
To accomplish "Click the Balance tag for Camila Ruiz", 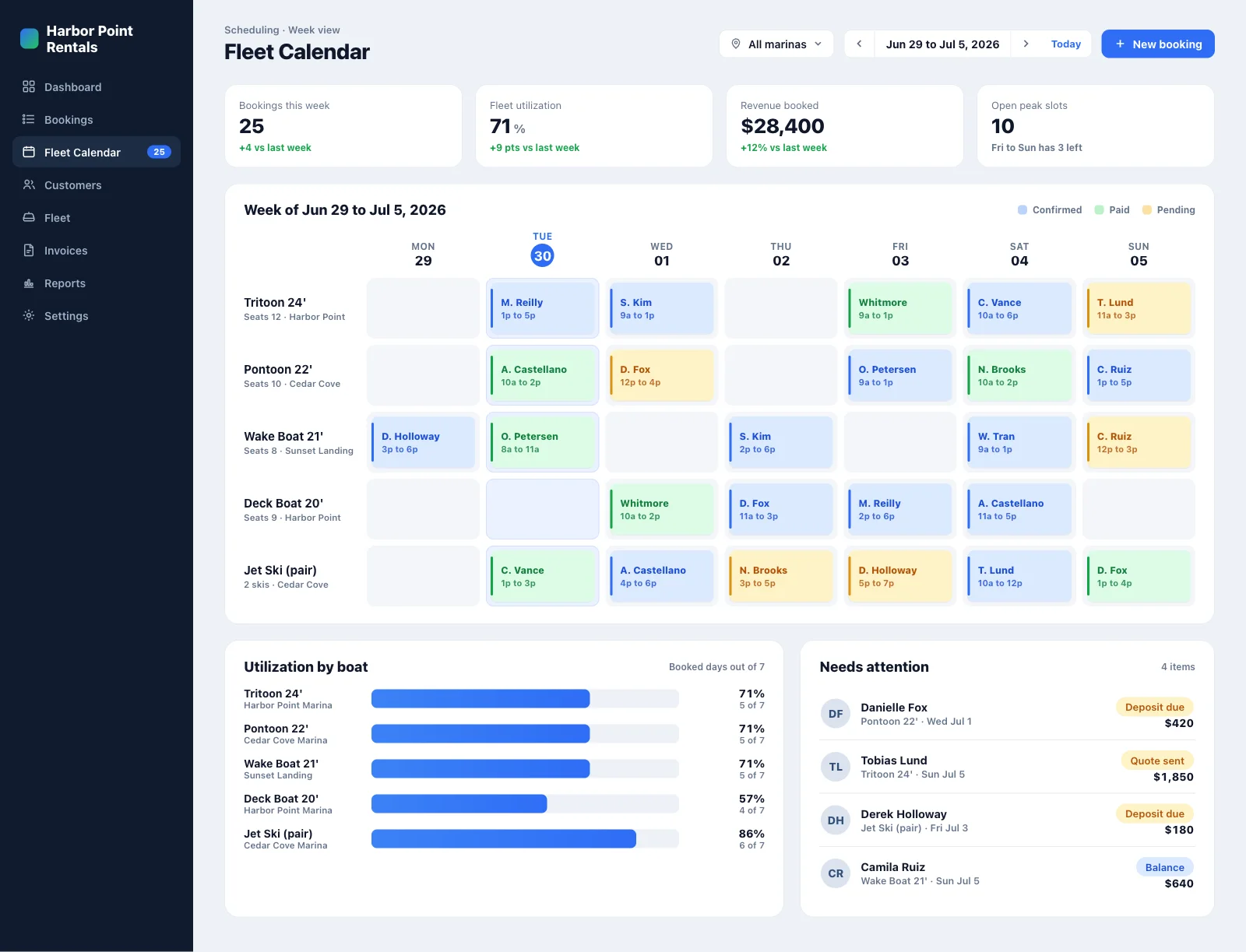I will [1164, 867].
